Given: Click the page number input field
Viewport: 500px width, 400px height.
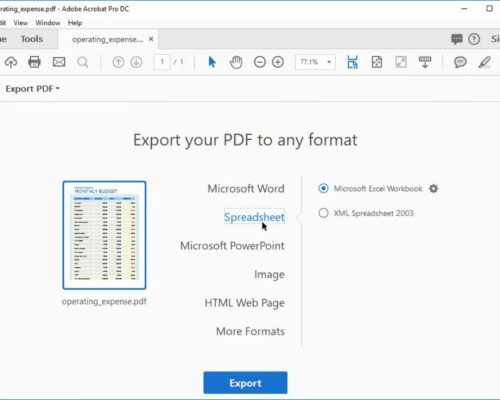Looking at the screenshot, I should tap(162, 62).
